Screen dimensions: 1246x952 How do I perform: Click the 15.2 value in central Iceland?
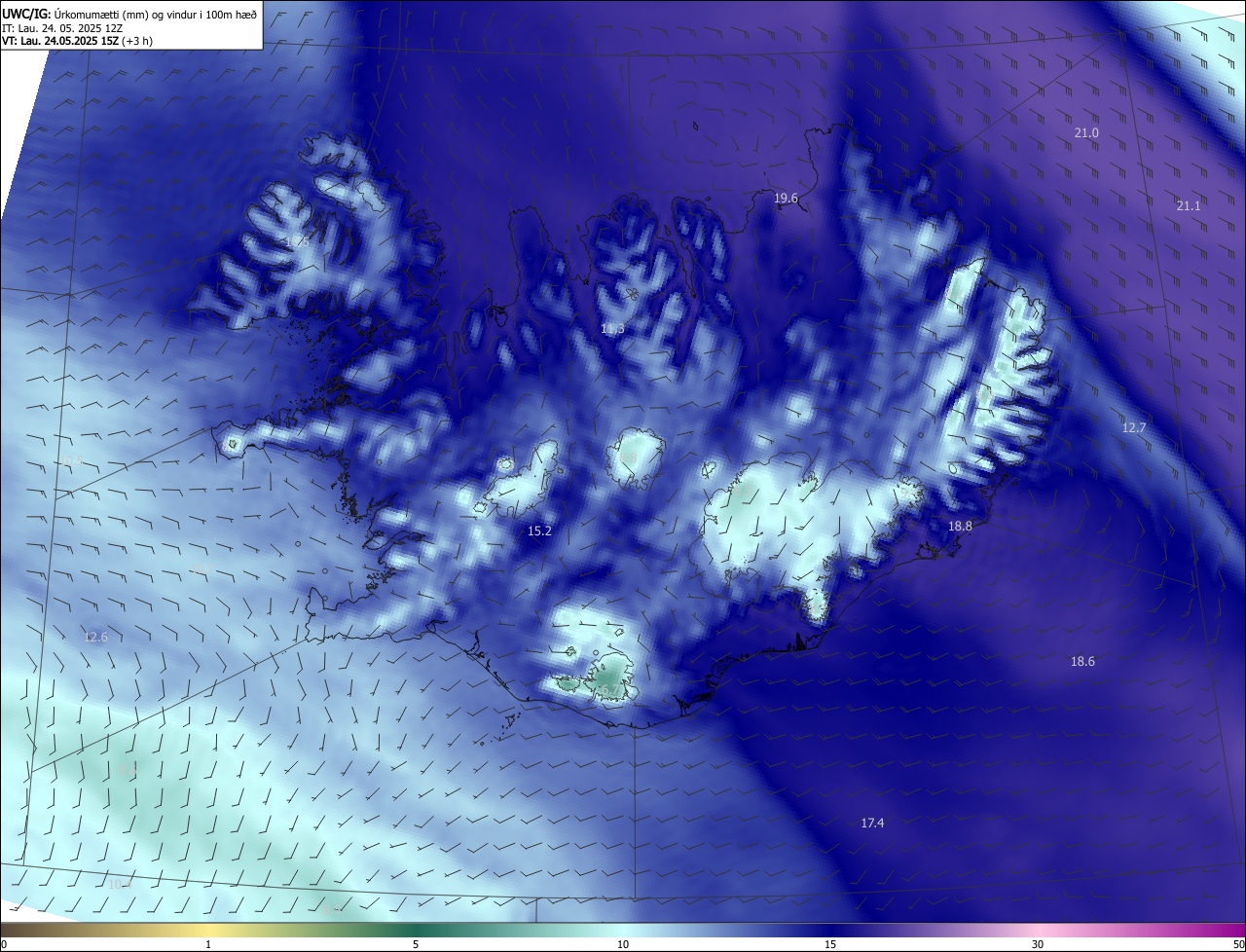pos(539,531)
